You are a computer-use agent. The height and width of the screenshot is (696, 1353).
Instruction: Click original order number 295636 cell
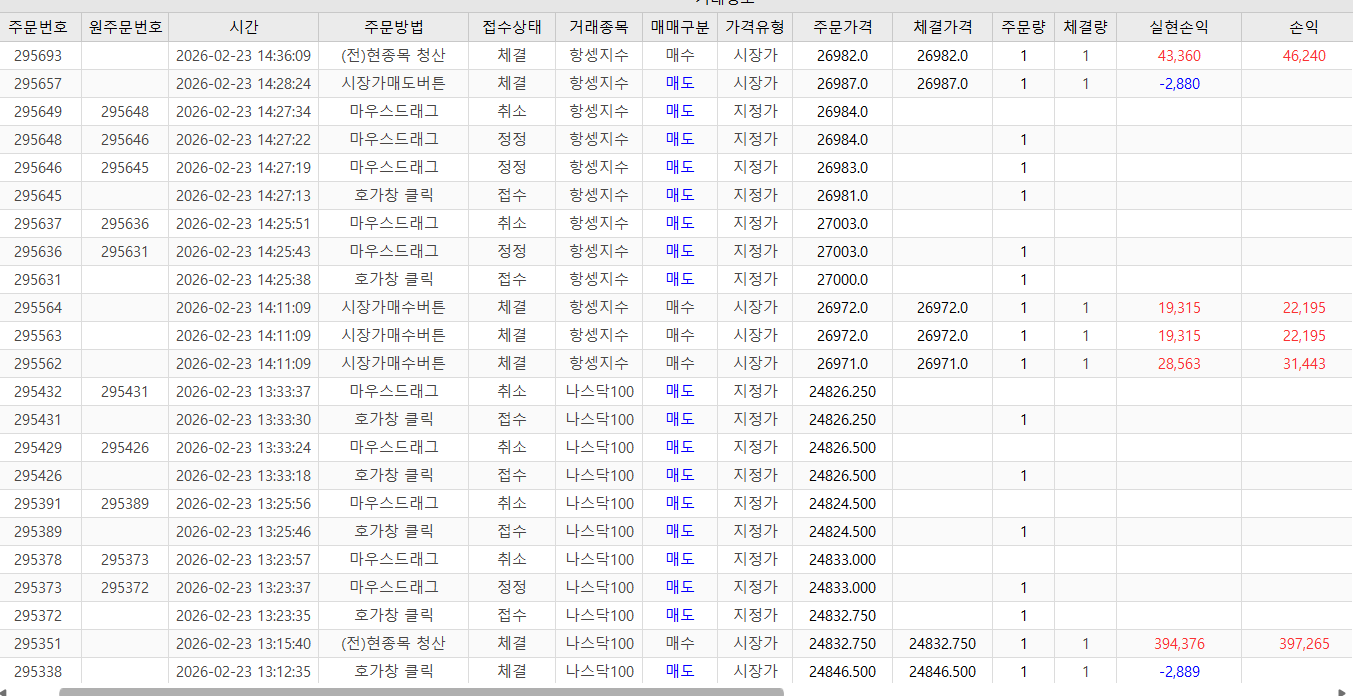125,224
